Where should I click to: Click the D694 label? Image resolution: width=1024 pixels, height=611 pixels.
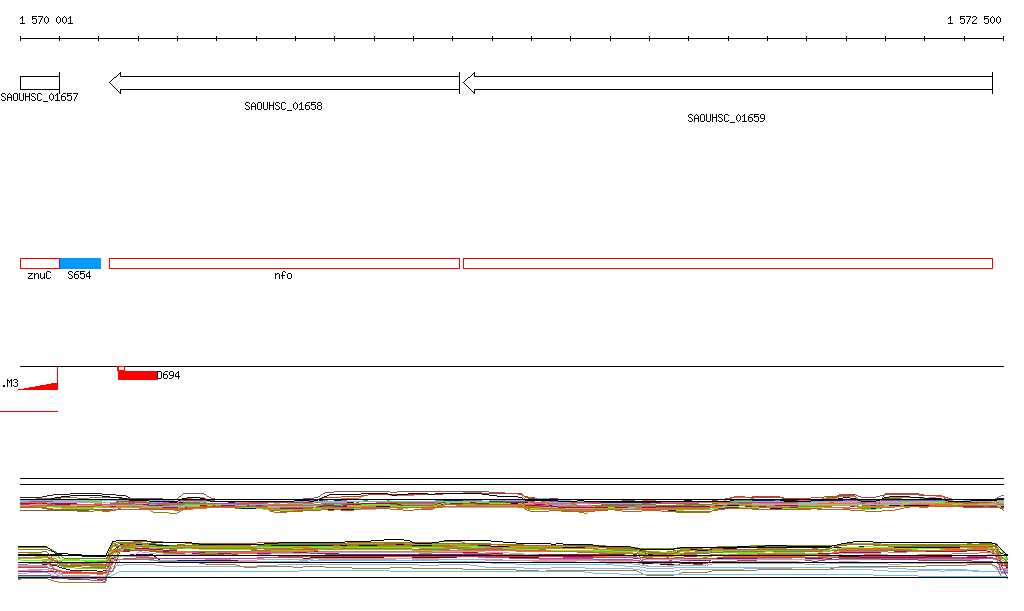[168, 375]
